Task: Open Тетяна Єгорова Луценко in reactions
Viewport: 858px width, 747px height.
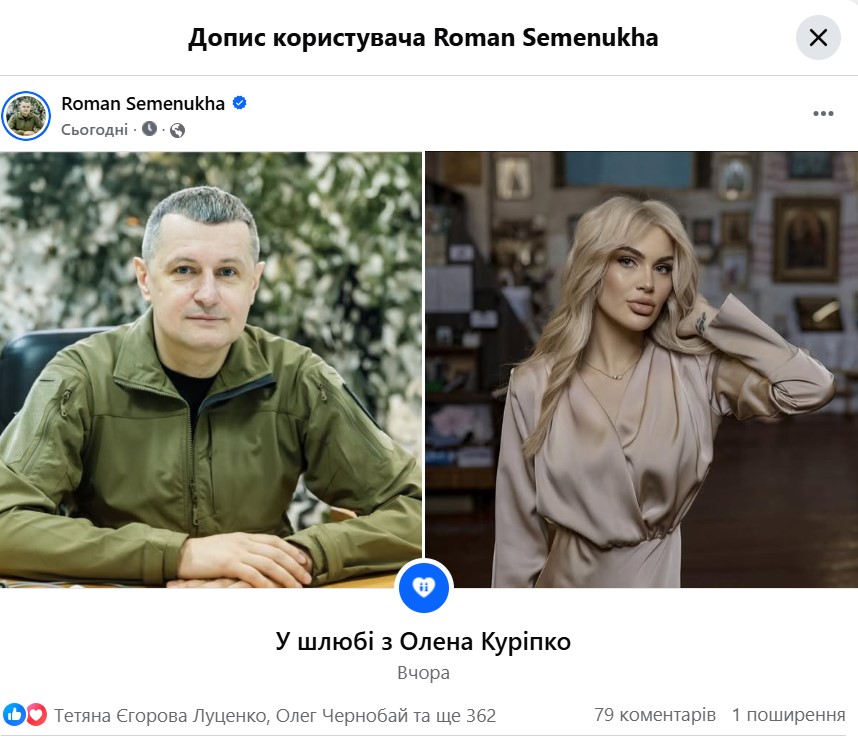Action: (x=161, y=715)
